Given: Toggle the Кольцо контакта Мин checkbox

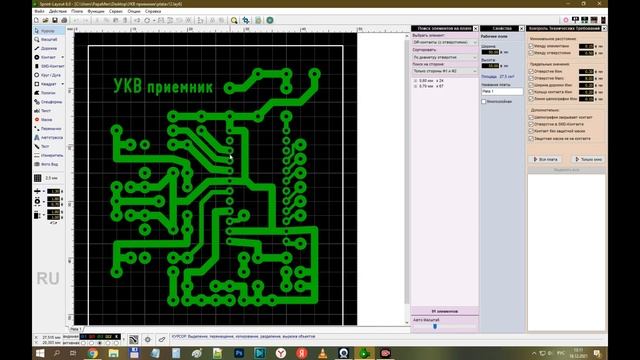Looking at the screenshot, I should pos(531,92).
